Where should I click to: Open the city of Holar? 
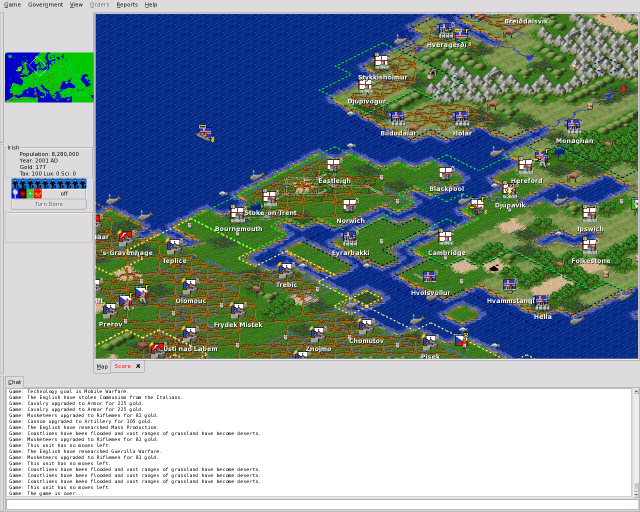[461, 118]
